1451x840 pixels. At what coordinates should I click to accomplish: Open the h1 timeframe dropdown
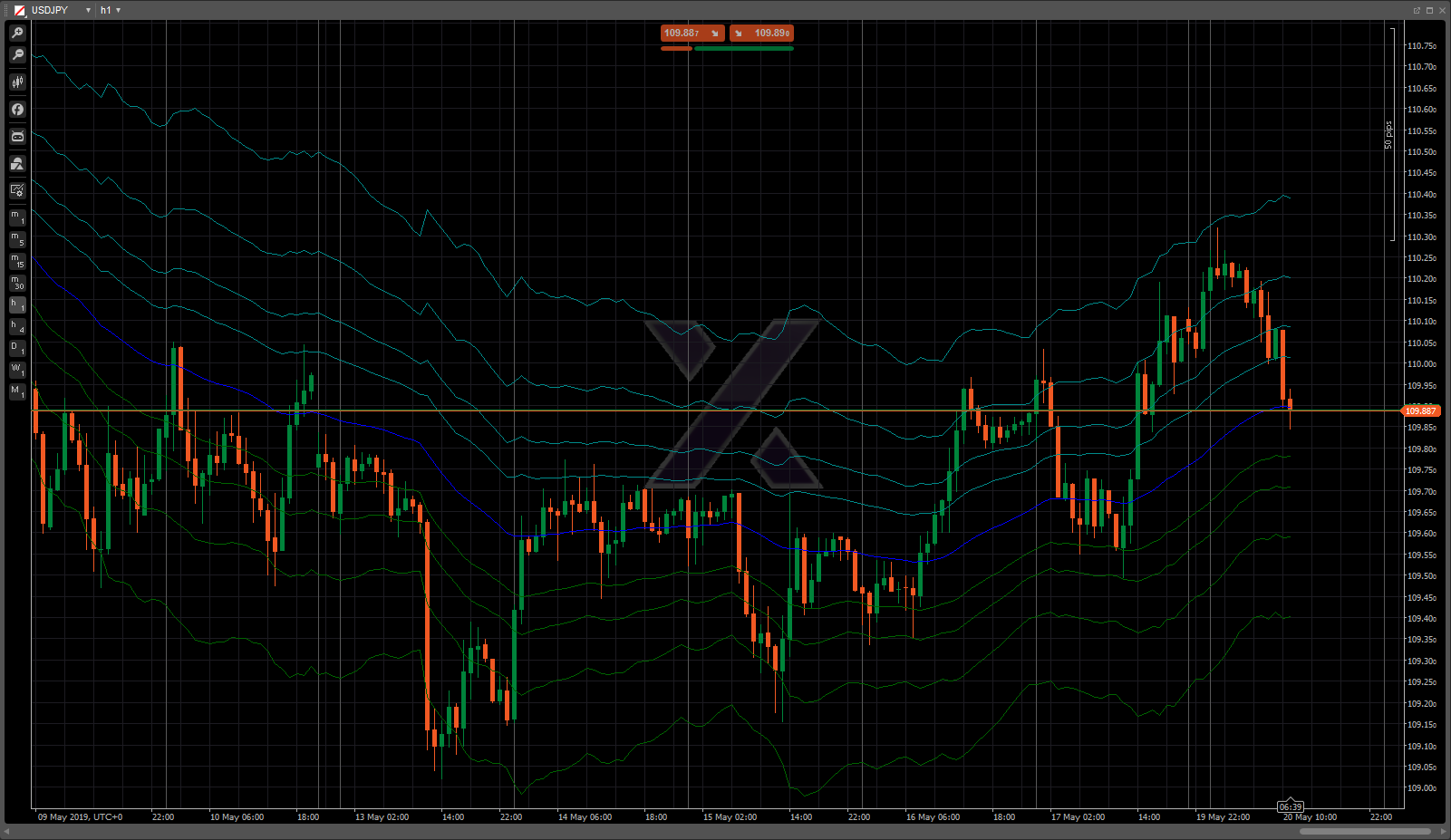(118, 11)
